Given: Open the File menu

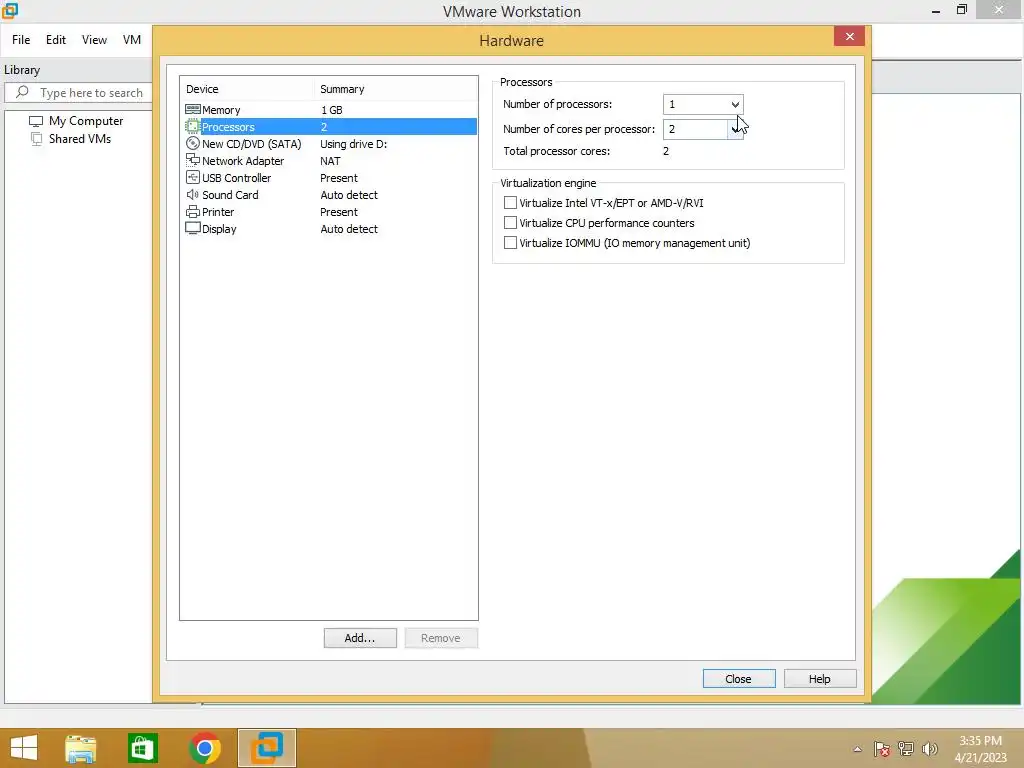Looking at the screenshot, I should pos(21,40).
